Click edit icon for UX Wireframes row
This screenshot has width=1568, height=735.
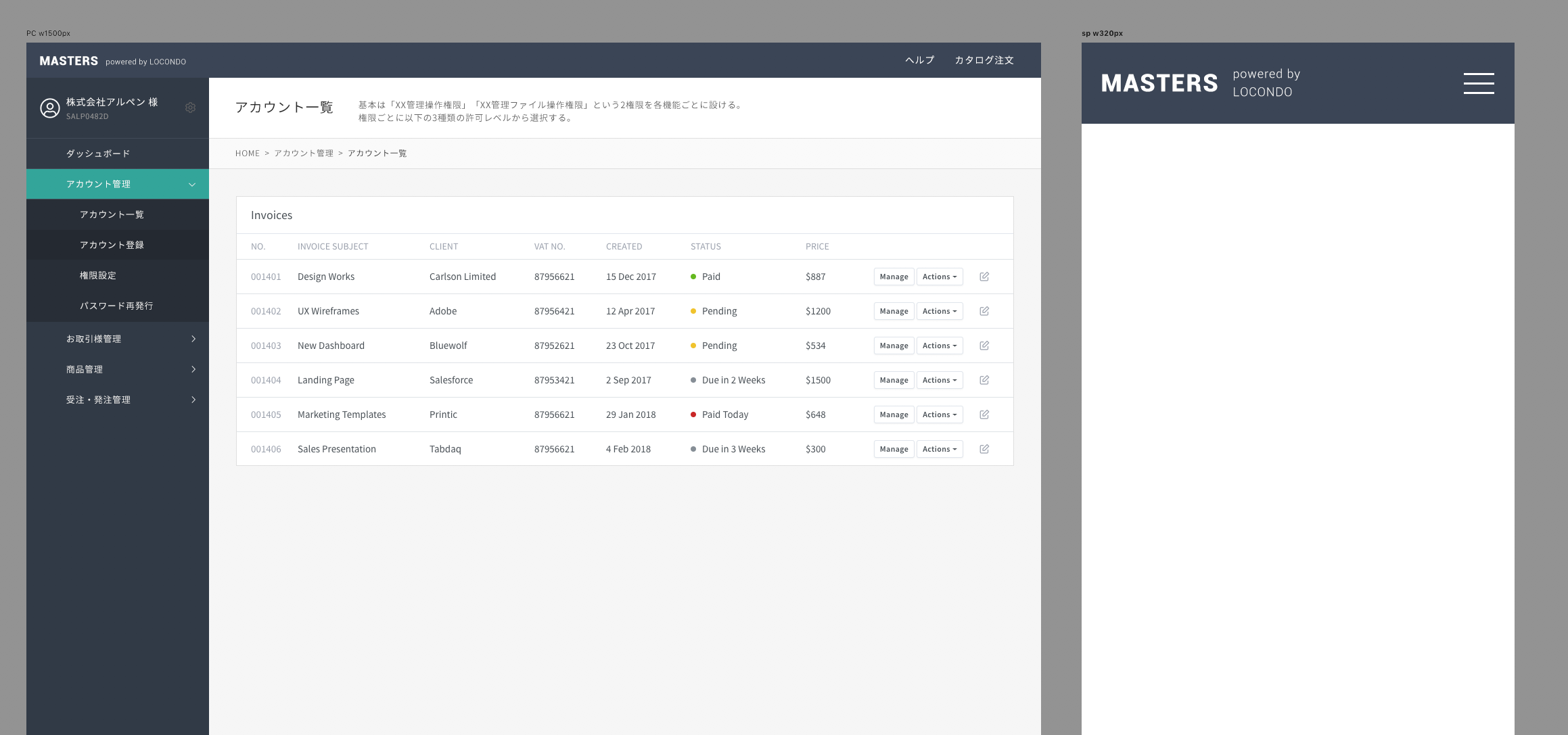click(984, 311)
